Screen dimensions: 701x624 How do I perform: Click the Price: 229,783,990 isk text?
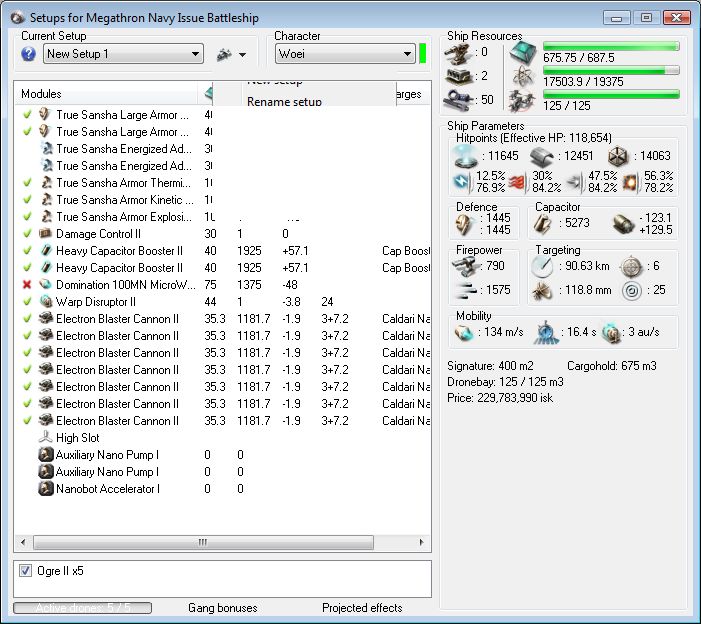(500, 398)
